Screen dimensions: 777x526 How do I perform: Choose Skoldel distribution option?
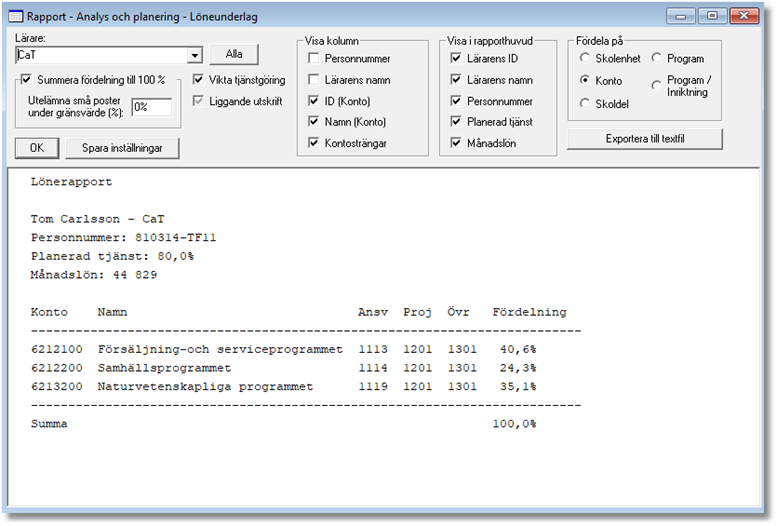click(x=585, y=103)
